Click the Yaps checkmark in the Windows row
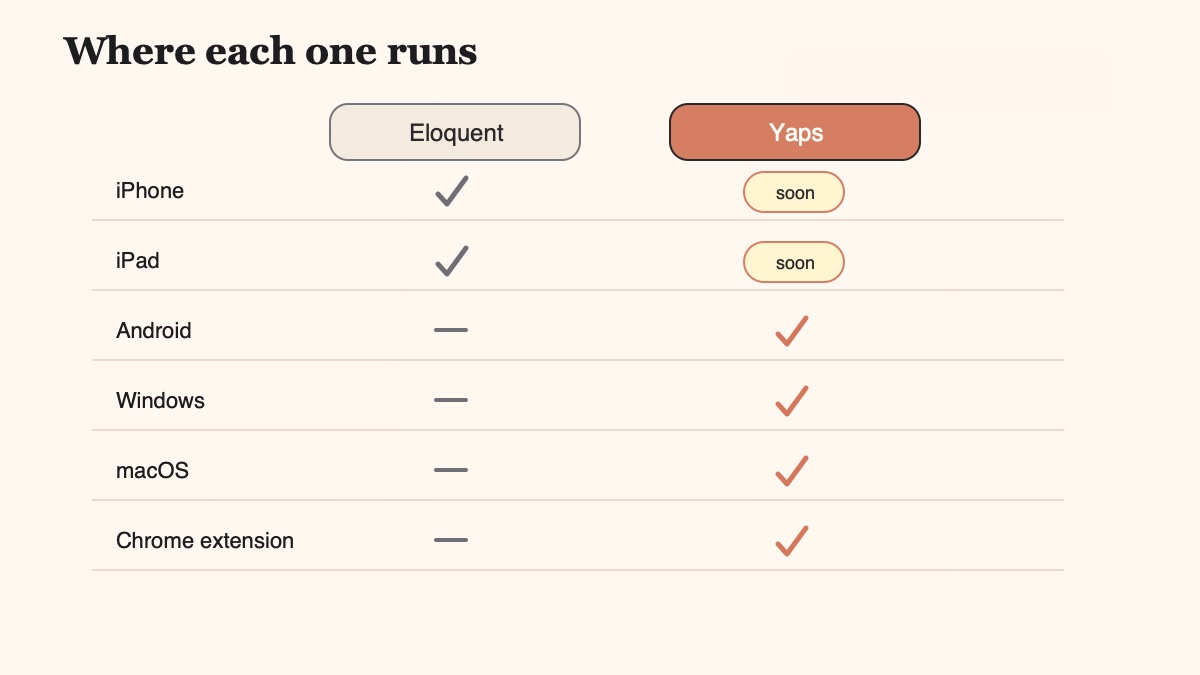Screen dimensions: 1200x675 pyautogui.click(x=792, y=400)
